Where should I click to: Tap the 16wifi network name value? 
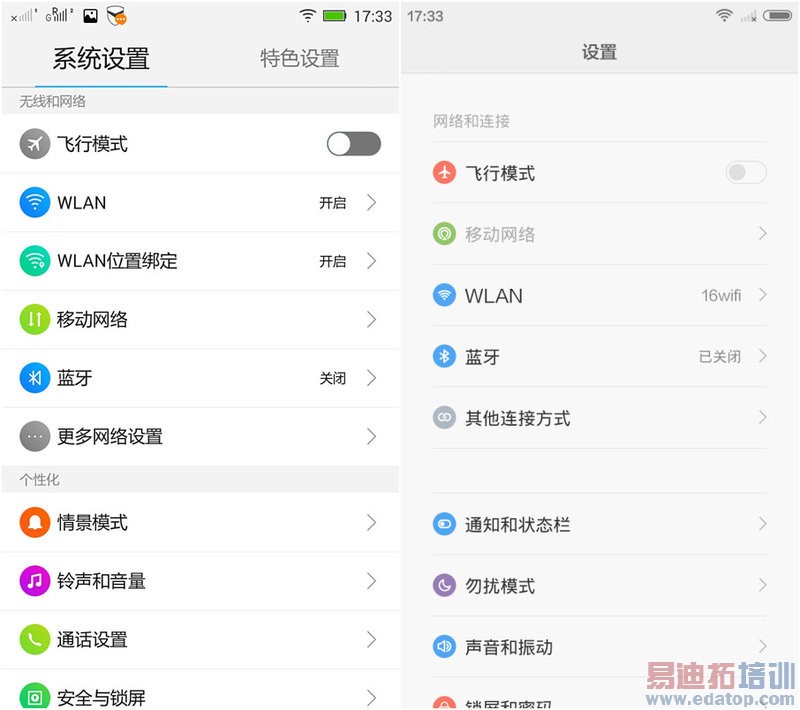pos(720,295)
